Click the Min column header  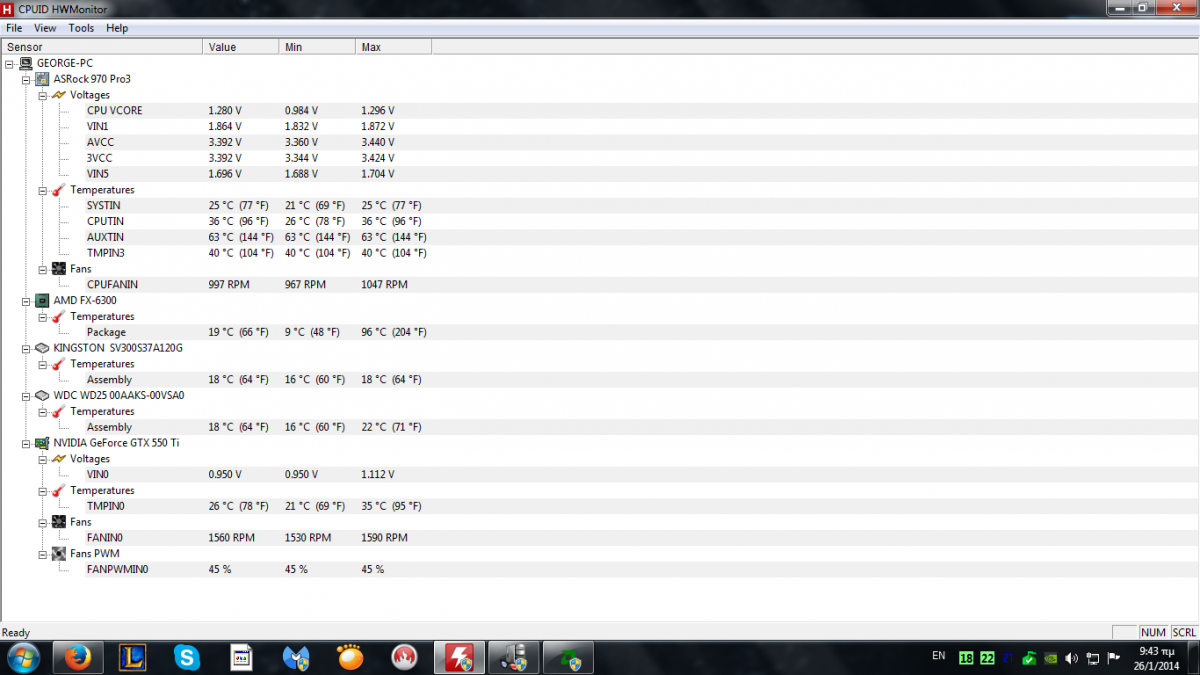(317, 47)
